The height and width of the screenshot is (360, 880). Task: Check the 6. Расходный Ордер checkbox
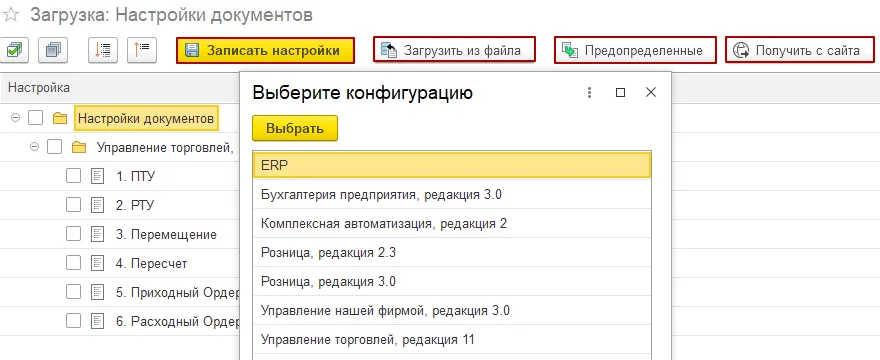(x=74, y=321)
